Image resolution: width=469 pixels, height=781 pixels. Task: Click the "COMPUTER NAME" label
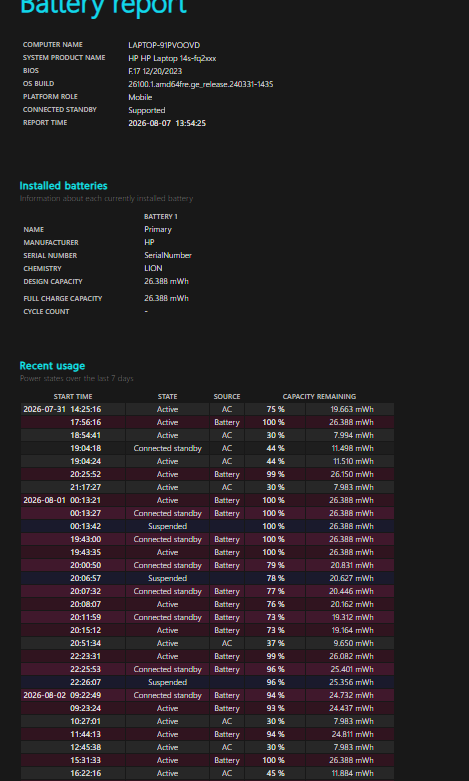53,45
